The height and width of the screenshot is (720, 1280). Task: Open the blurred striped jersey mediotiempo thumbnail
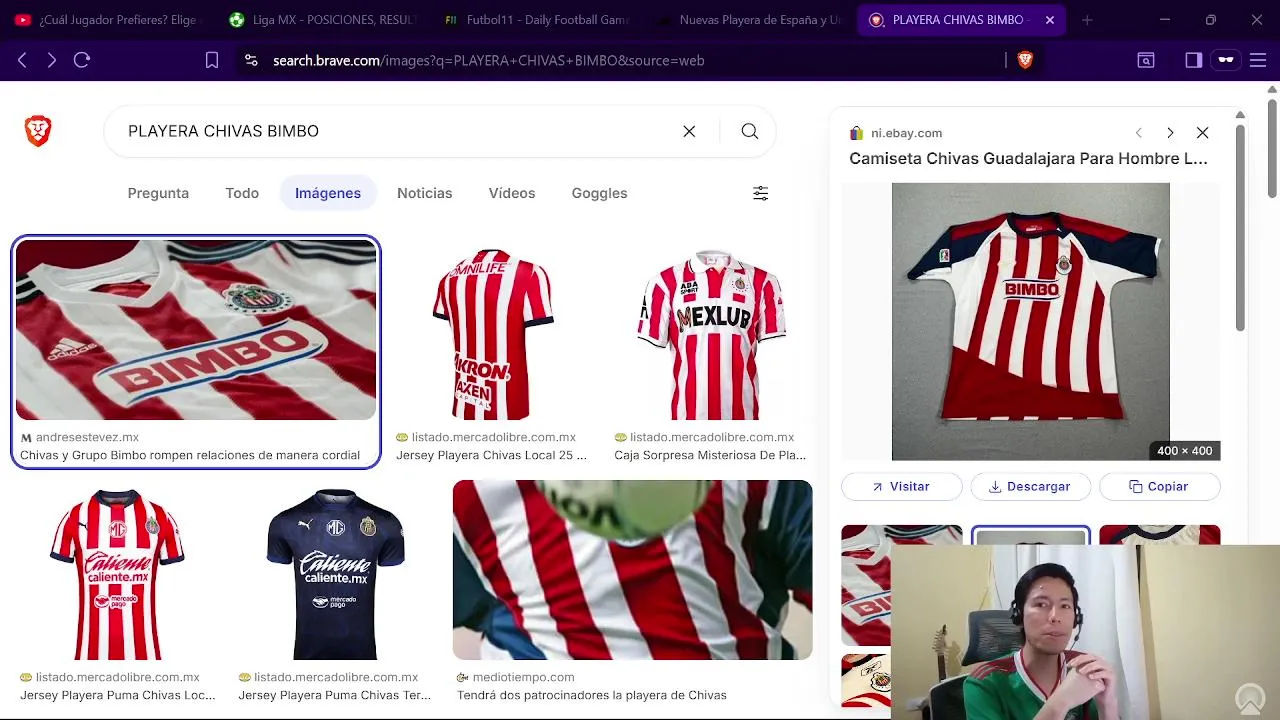point(632,570)
